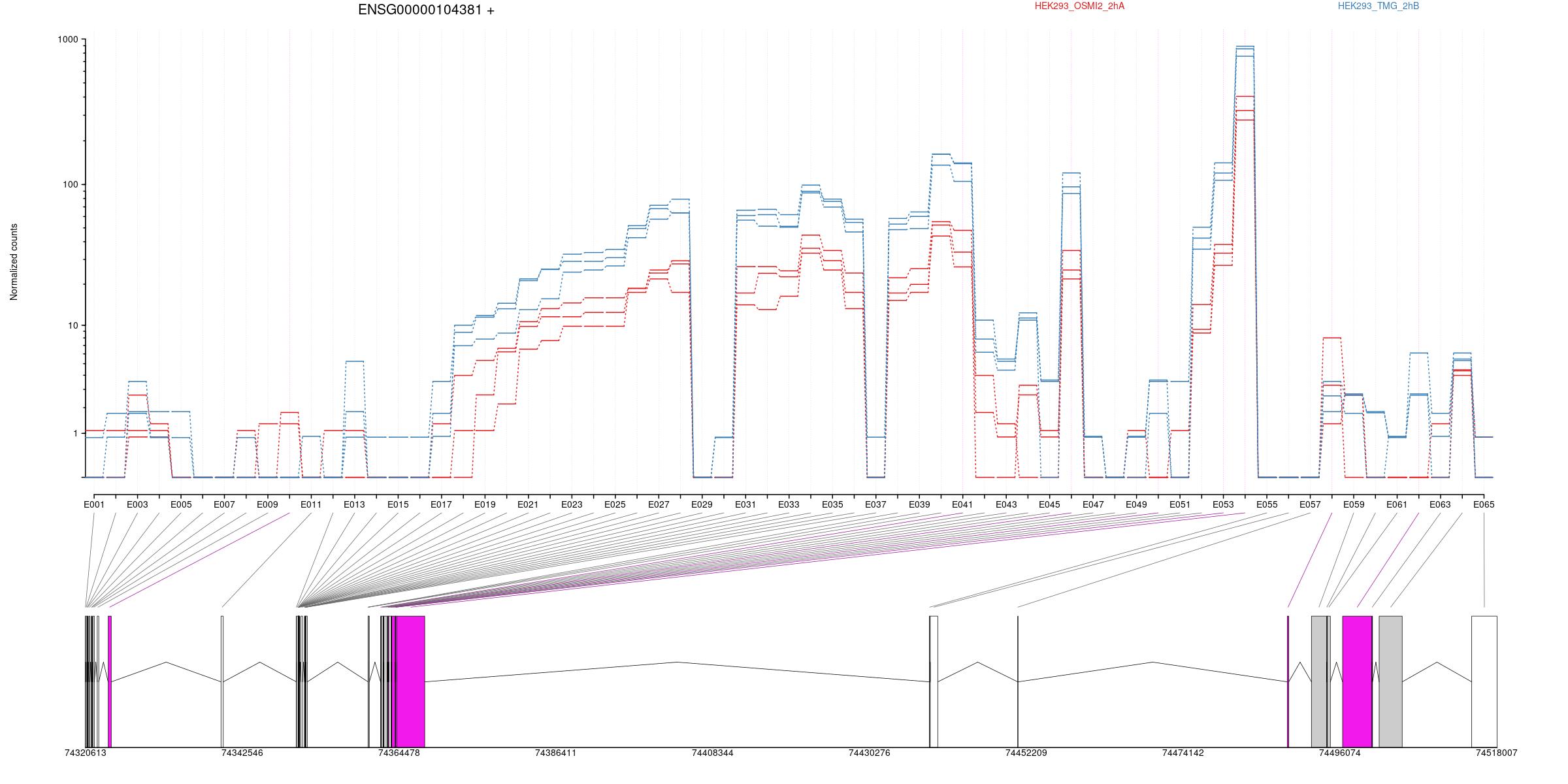Click exon label E025
Screen dimensions: 1568x784
615,504
